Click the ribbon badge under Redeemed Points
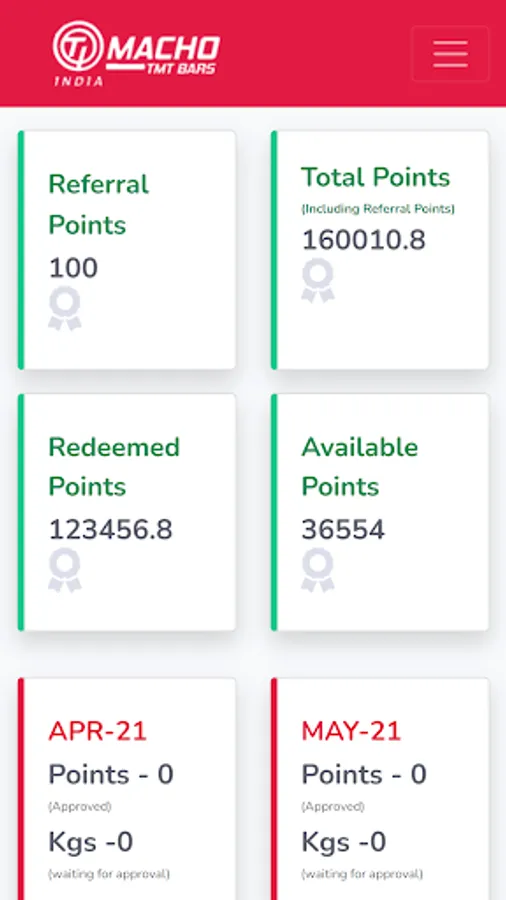Image resolution: width=506 pixels, height=900 pixels. point(65,570)
